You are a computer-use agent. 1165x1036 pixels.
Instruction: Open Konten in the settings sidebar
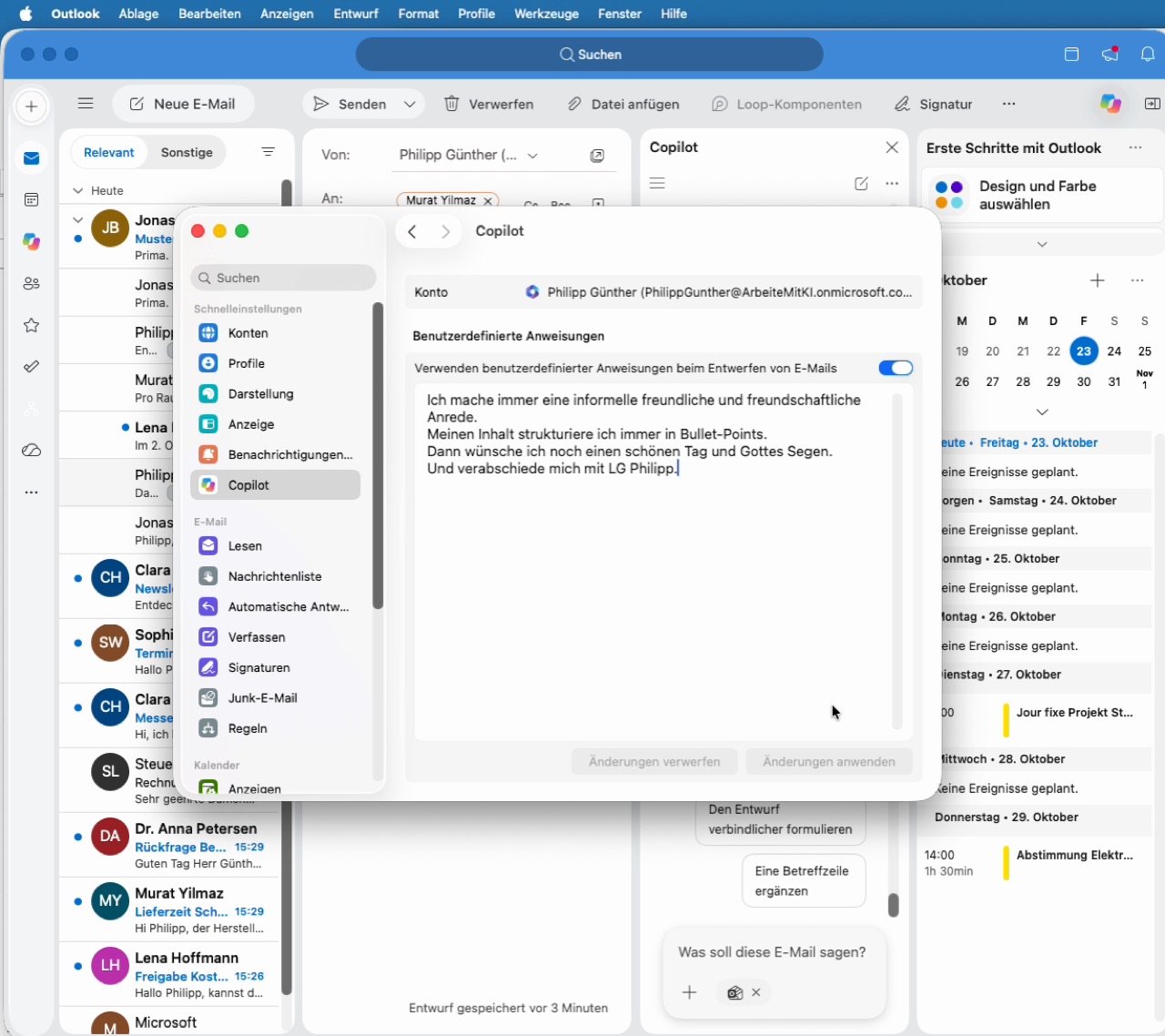pos(275,333)
